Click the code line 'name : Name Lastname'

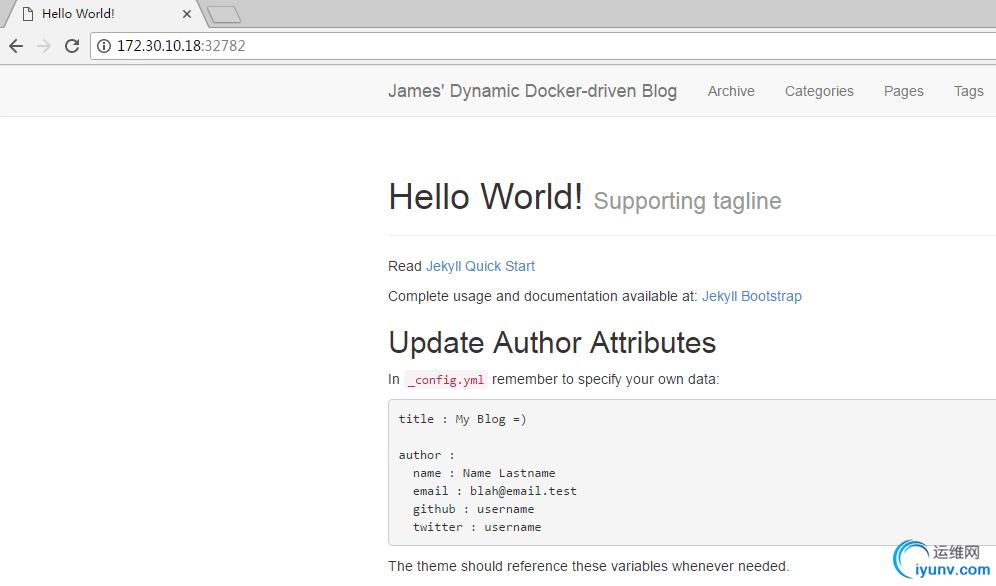pos(484,473)
